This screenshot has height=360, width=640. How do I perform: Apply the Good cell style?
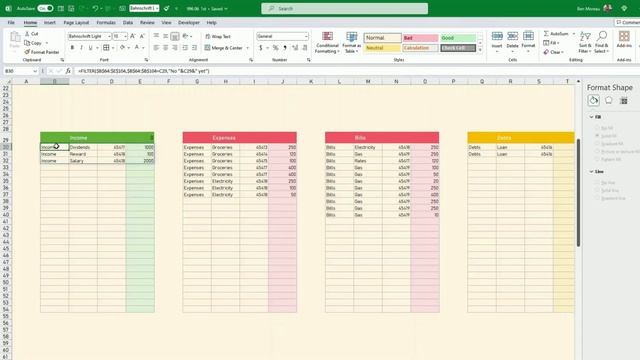[x=458, y=38]
